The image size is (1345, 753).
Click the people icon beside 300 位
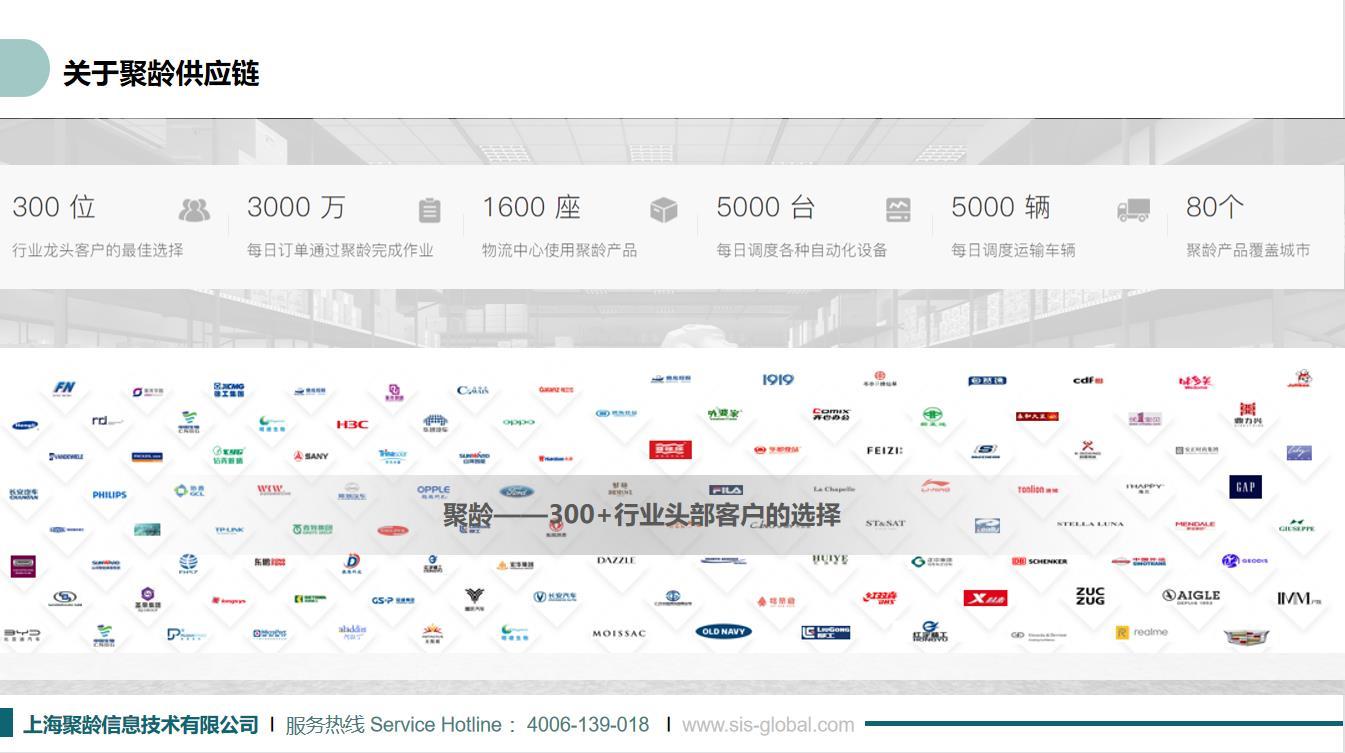pos(195,210)
